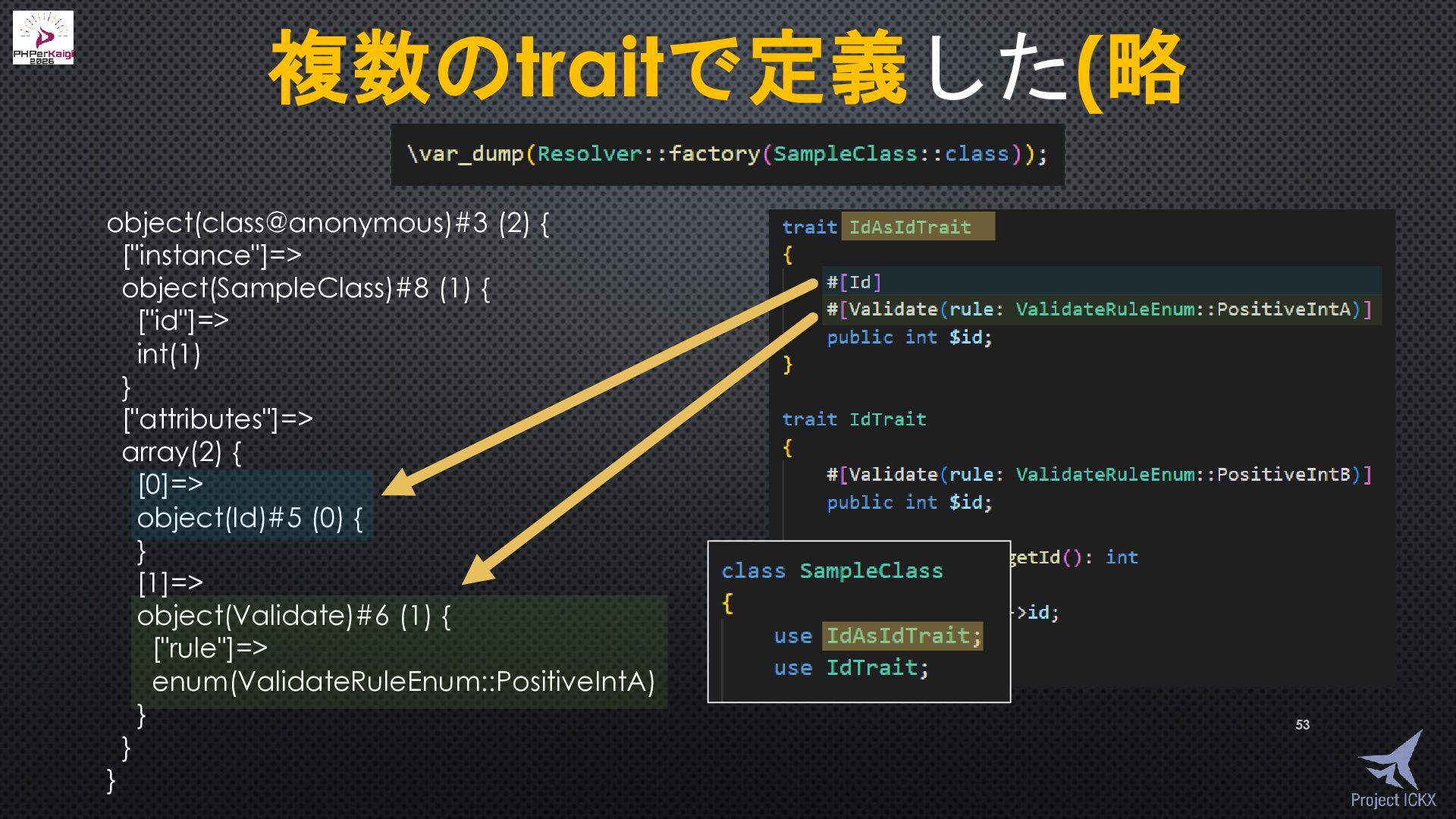Click the PHPerKaigi 2025 logo
This screenshot has width=1456, height=819.
pos(43,38)
